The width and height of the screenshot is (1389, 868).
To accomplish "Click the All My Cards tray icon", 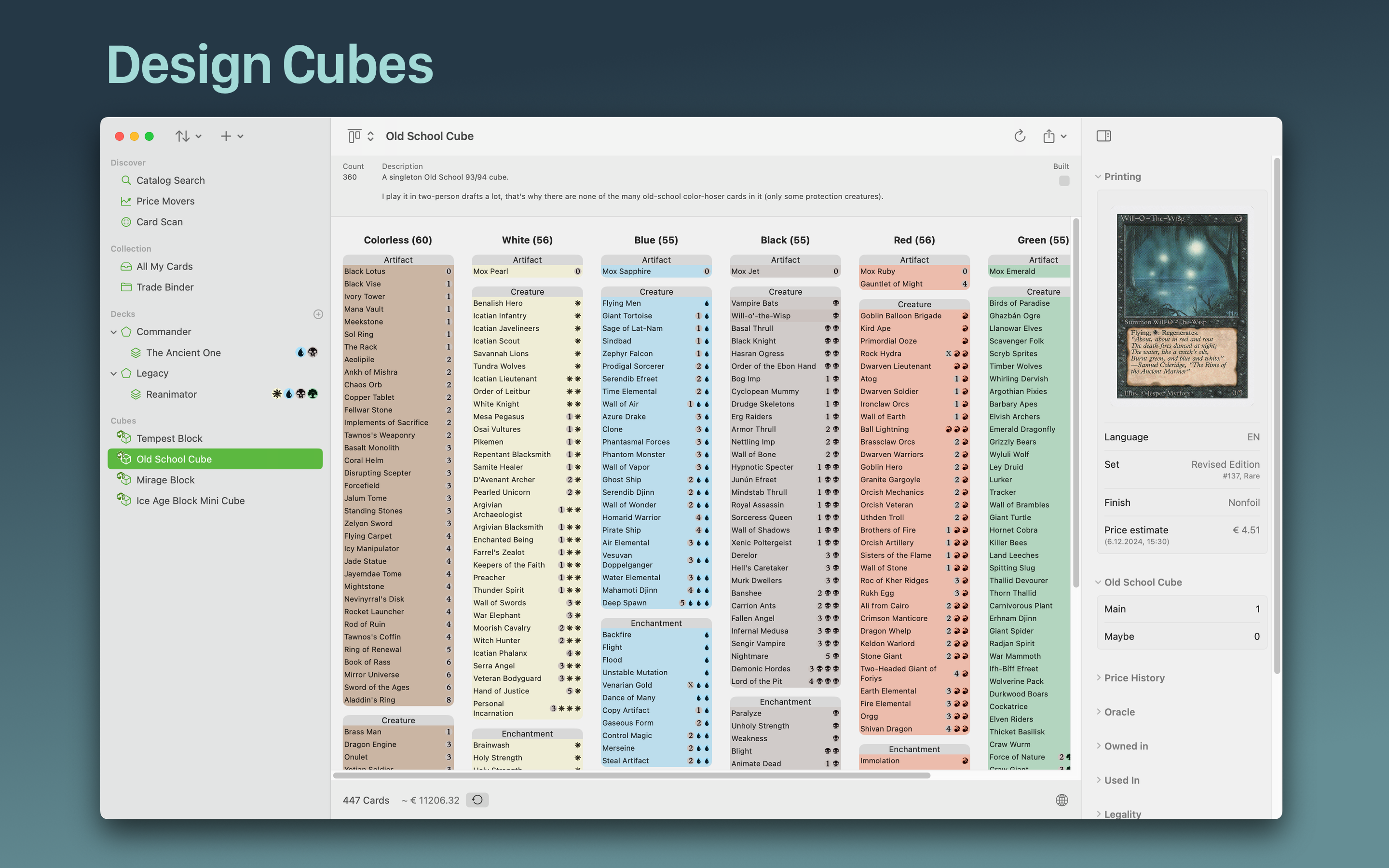I will [x=126, y=266].
